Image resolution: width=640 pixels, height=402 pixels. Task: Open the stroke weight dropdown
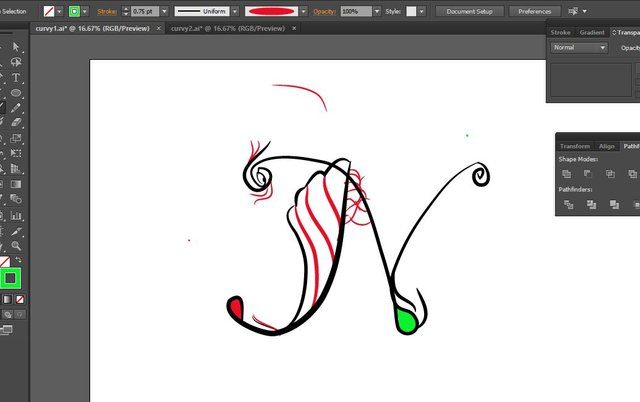coord(164,11)
